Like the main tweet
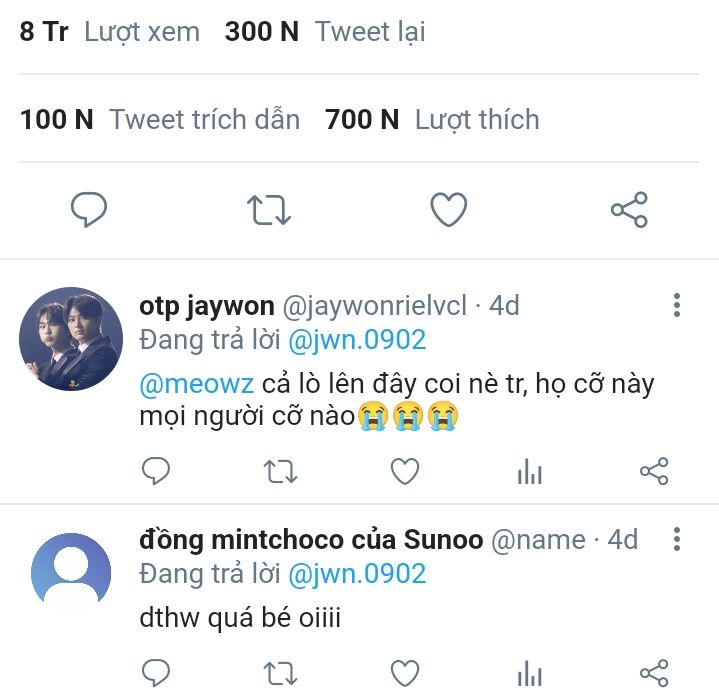This screenshot has height=699, width=719. tap(449, 210)
